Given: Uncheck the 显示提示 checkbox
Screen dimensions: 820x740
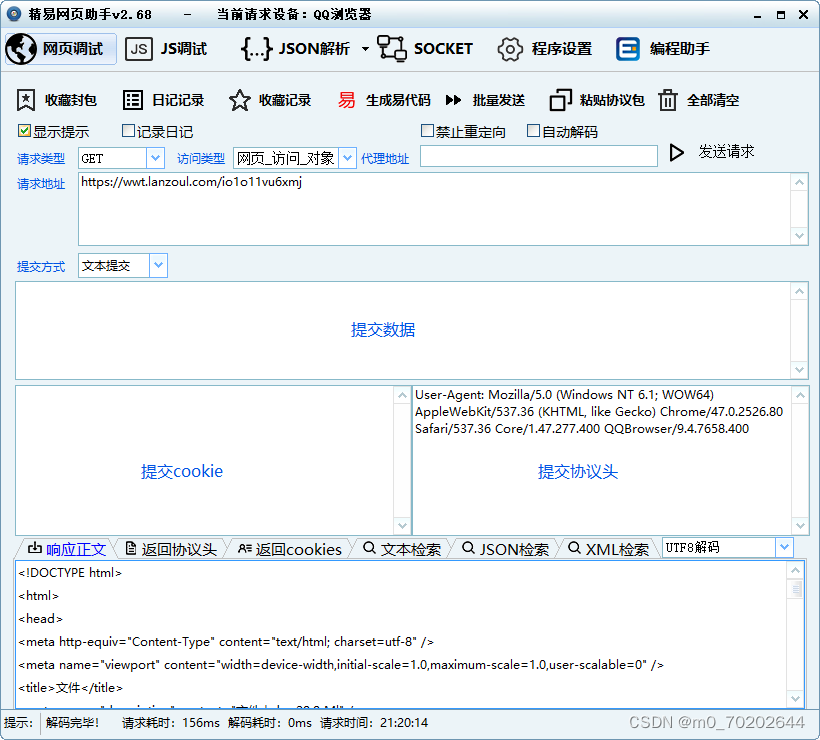Looking at the screenshot, I should coord(24,131).
